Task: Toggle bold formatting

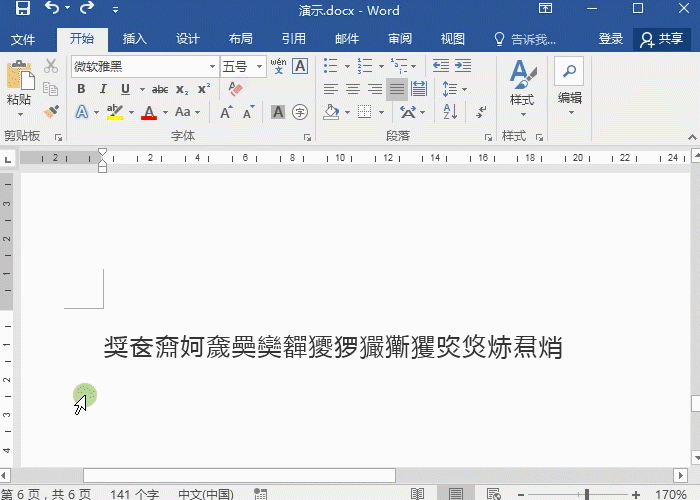Action: [x=81, y=89]
